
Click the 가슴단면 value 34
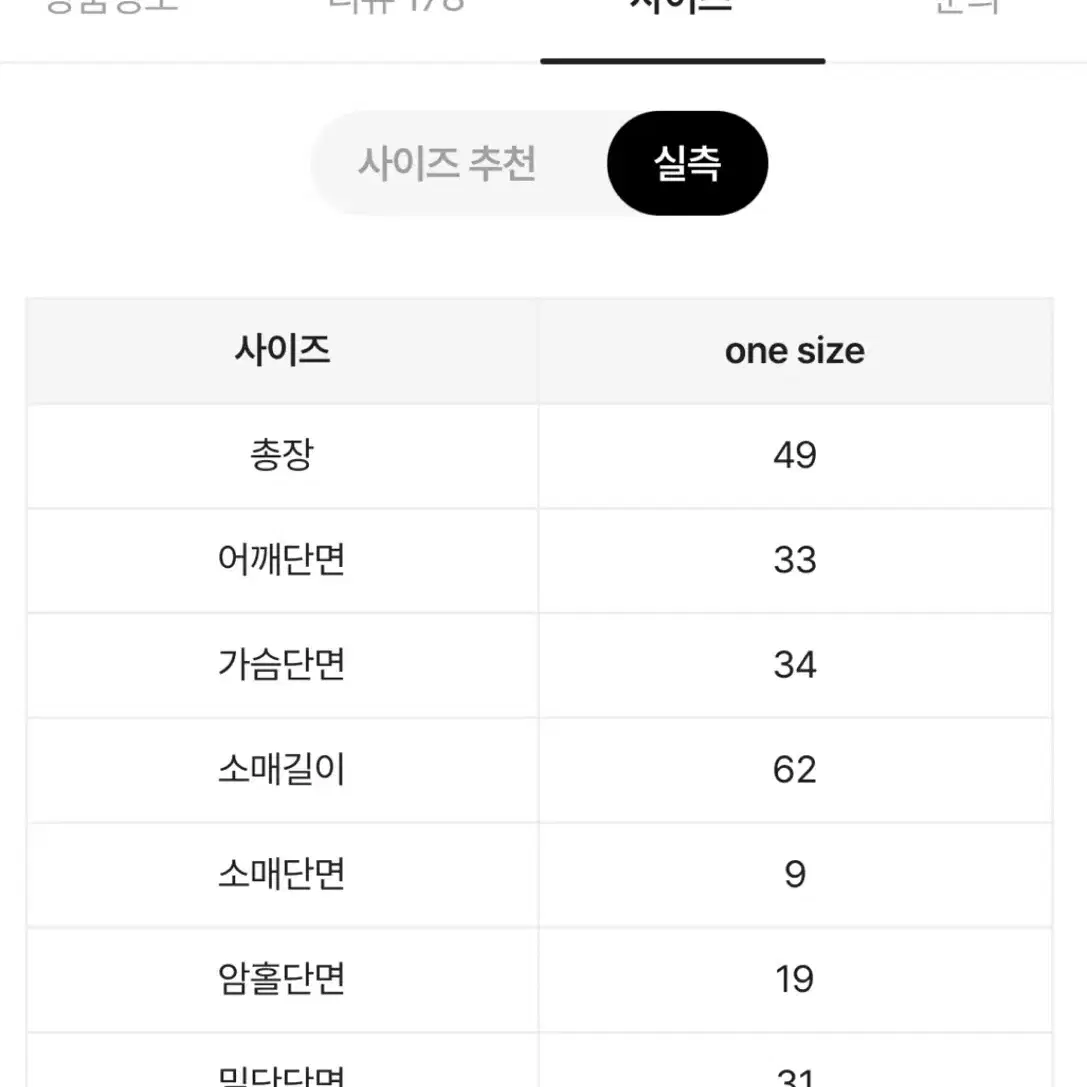pyautogui.click(x=795, y=665)
